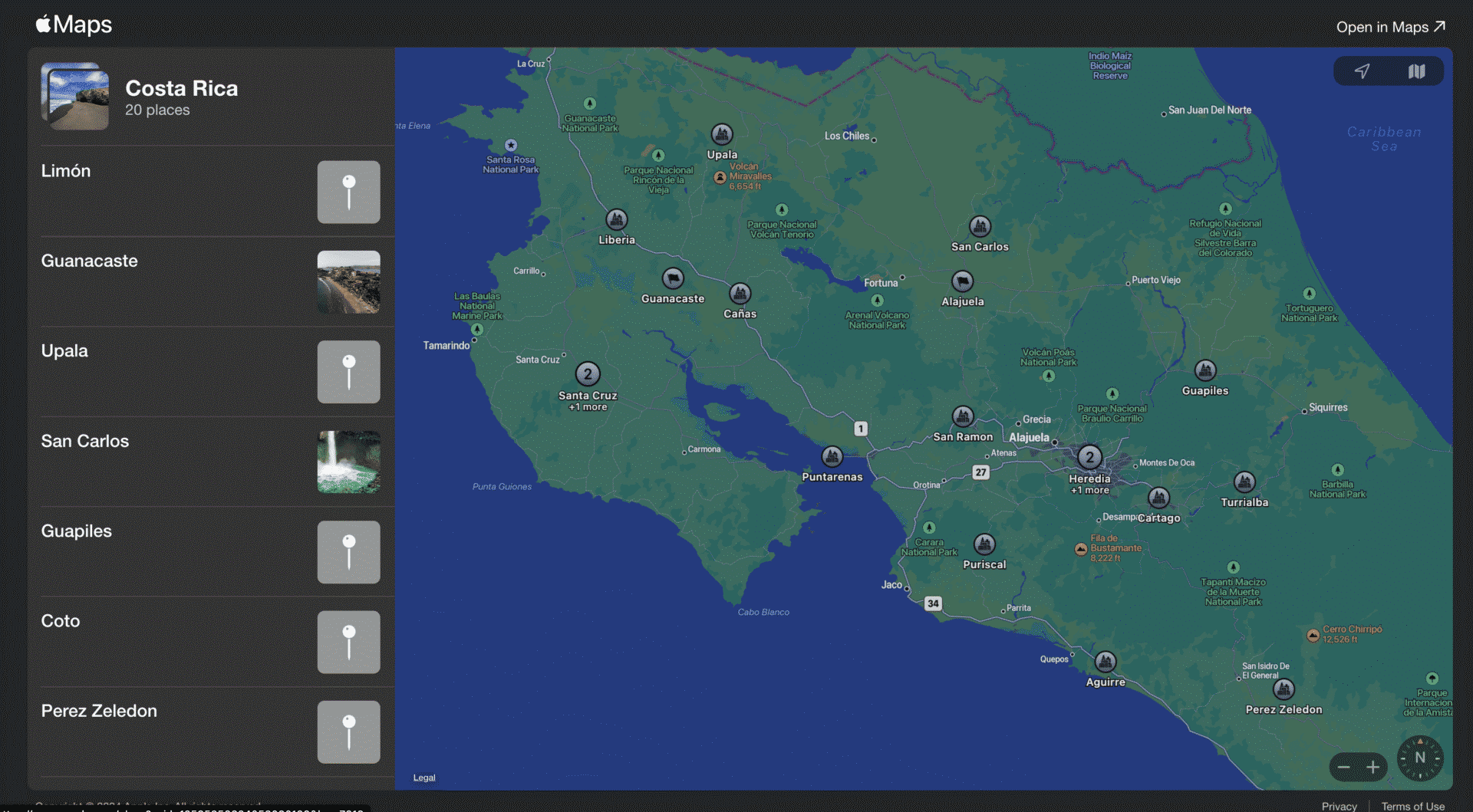Screen dimensions: 1473x812
Task: Click the San Carlos waterfall thumbnail
Action: click(x=348, y=462)
